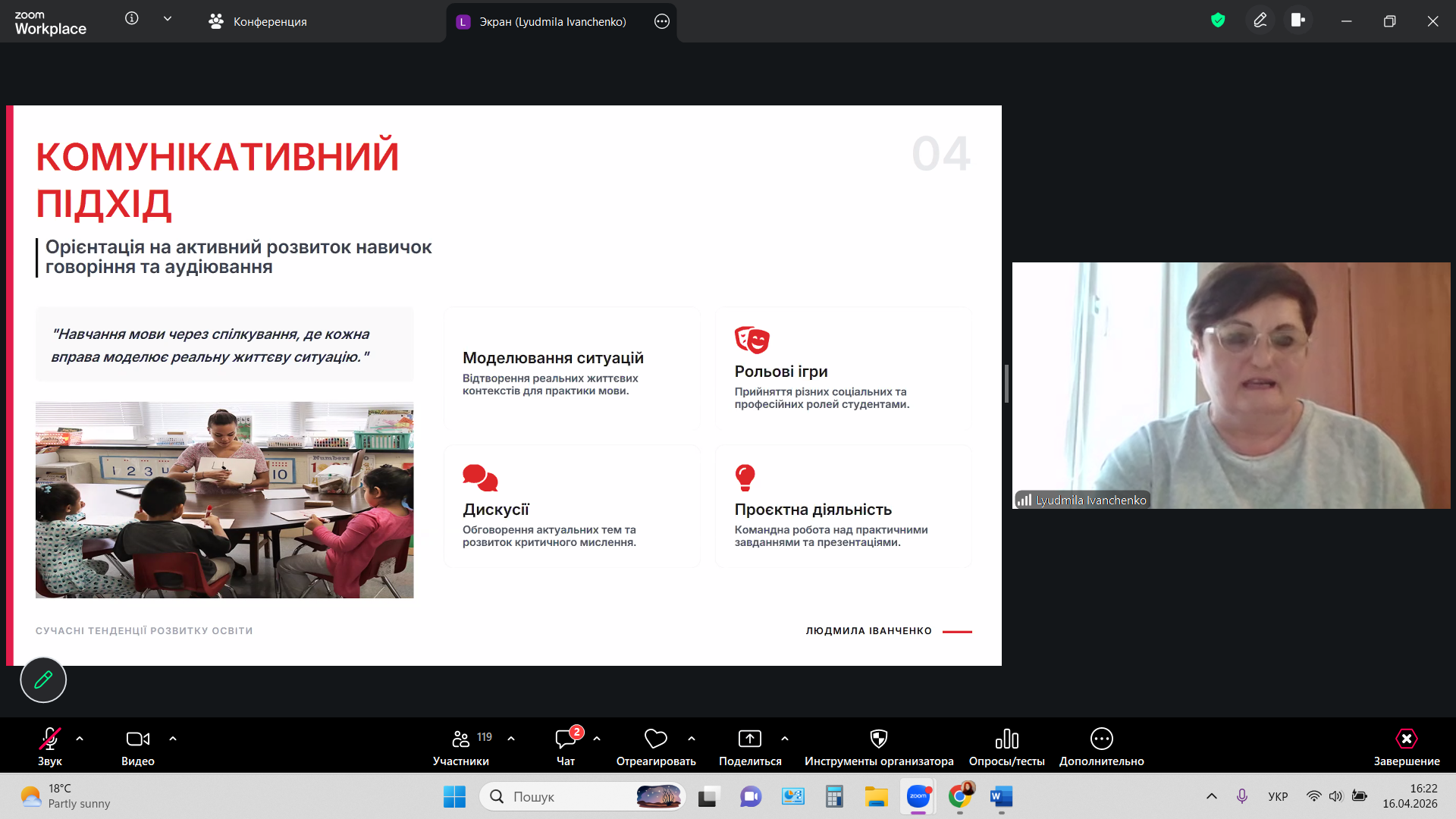Expand audio options arrow beside Звук
The width and height of the screenshot is (1456, 819).
(x=80, y=739)
